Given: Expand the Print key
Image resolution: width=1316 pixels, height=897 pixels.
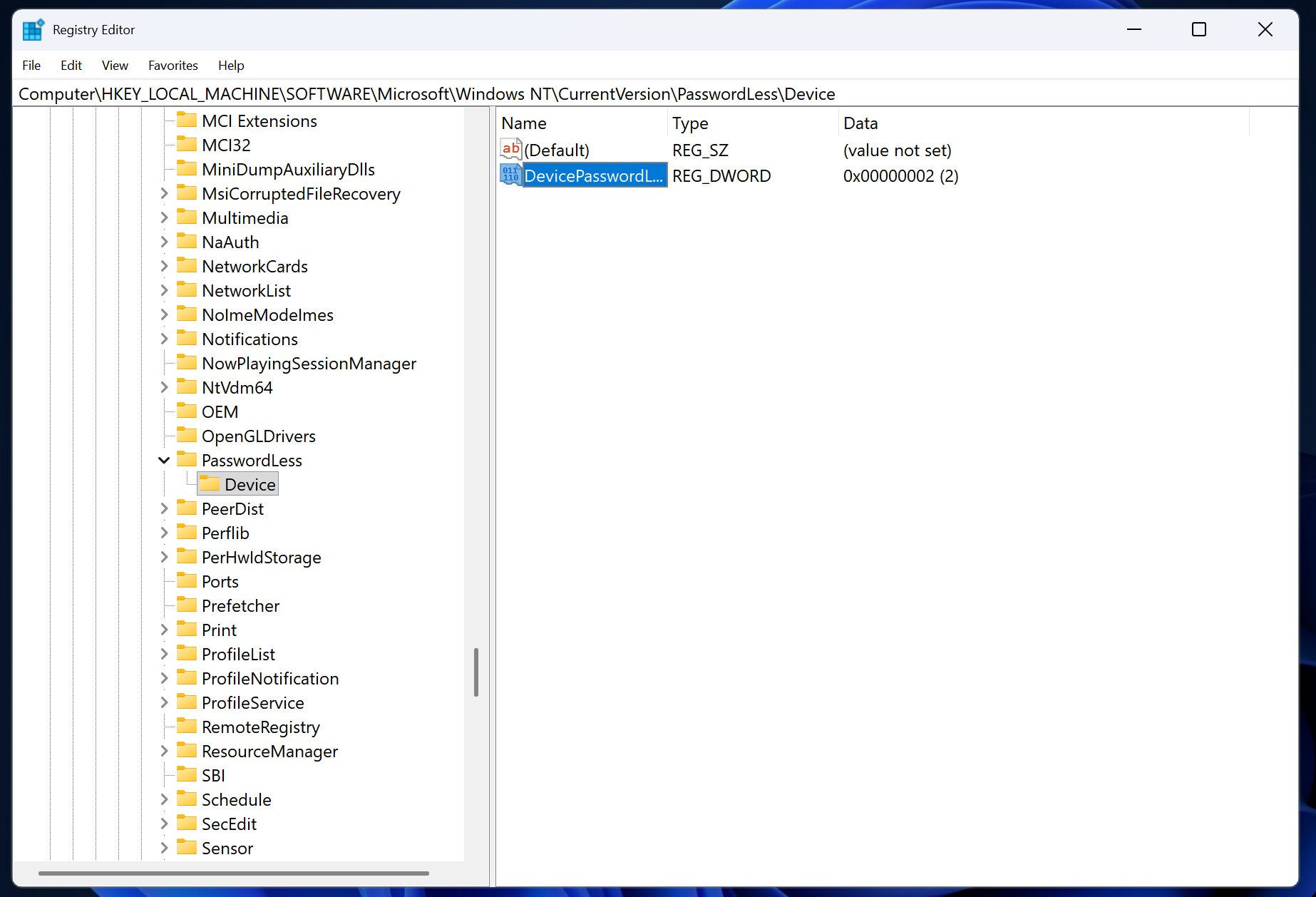Looking at the screenshot, I should 164,630.
